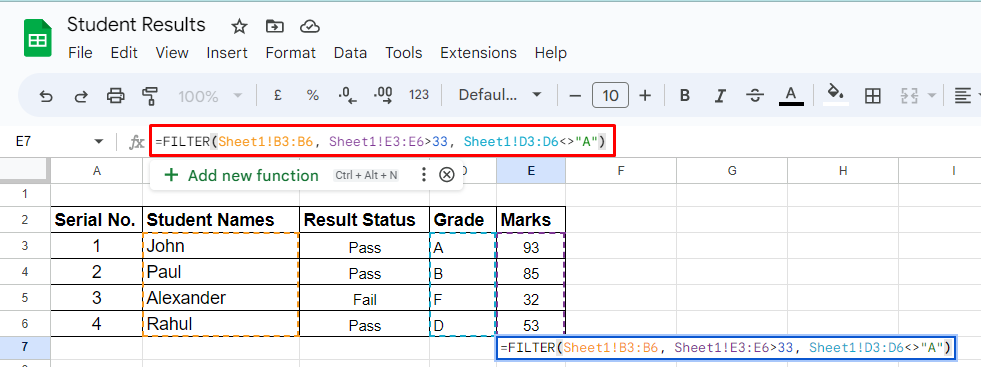Open the Data menu

coord(350,53)
